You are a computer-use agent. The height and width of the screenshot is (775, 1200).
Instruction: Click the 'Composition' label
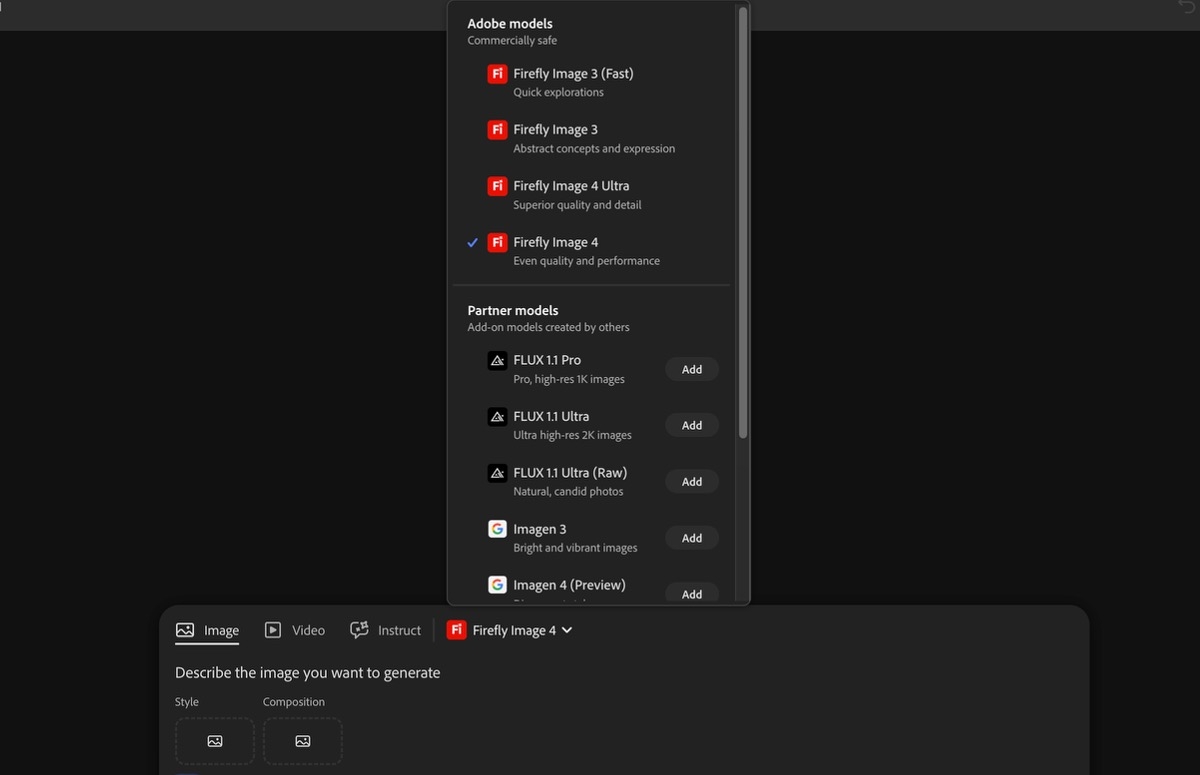click(294, 702)
